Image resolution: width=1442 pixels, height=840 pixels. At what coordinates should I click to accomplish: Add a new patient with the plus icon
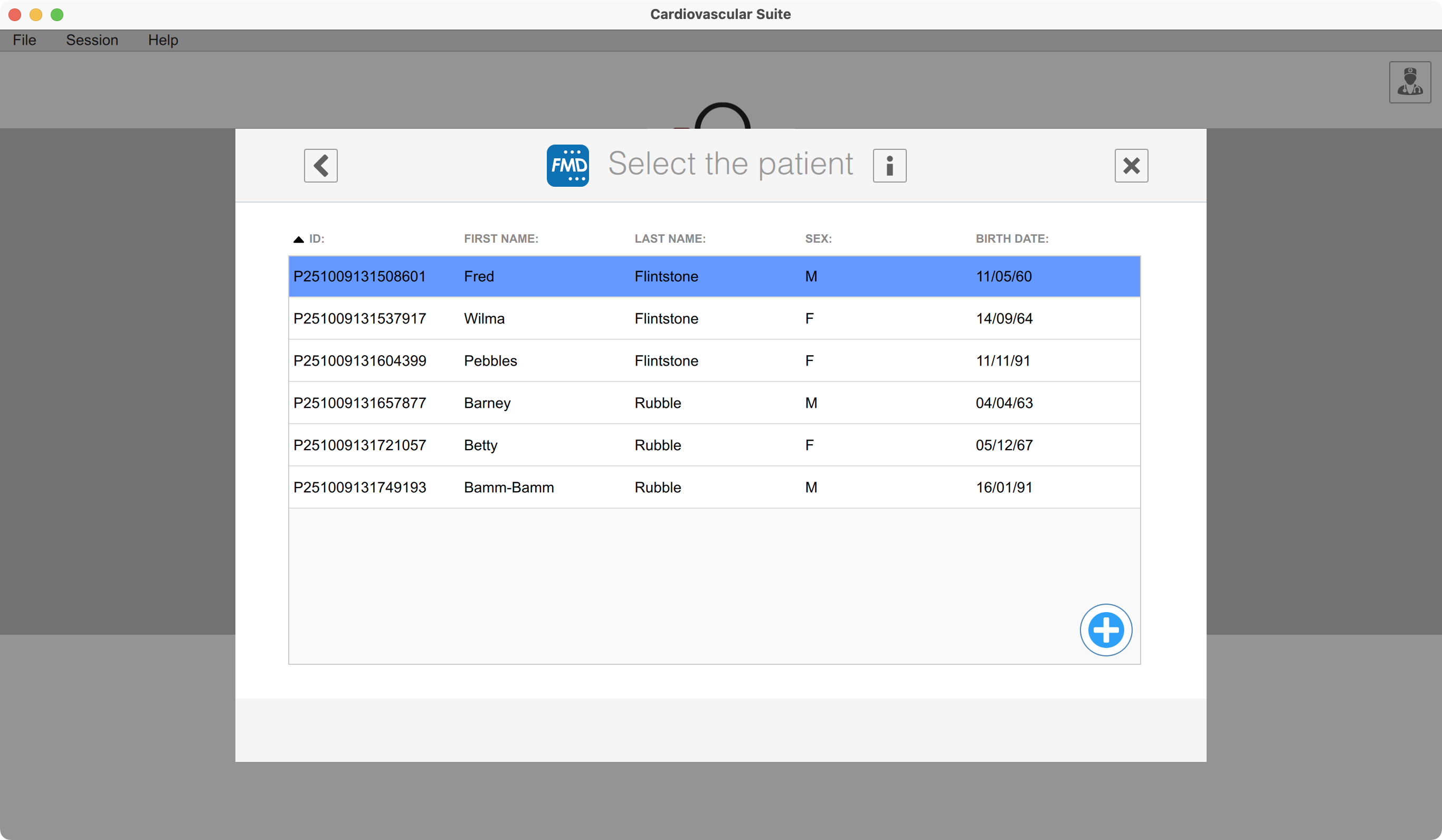(1106, 629)
